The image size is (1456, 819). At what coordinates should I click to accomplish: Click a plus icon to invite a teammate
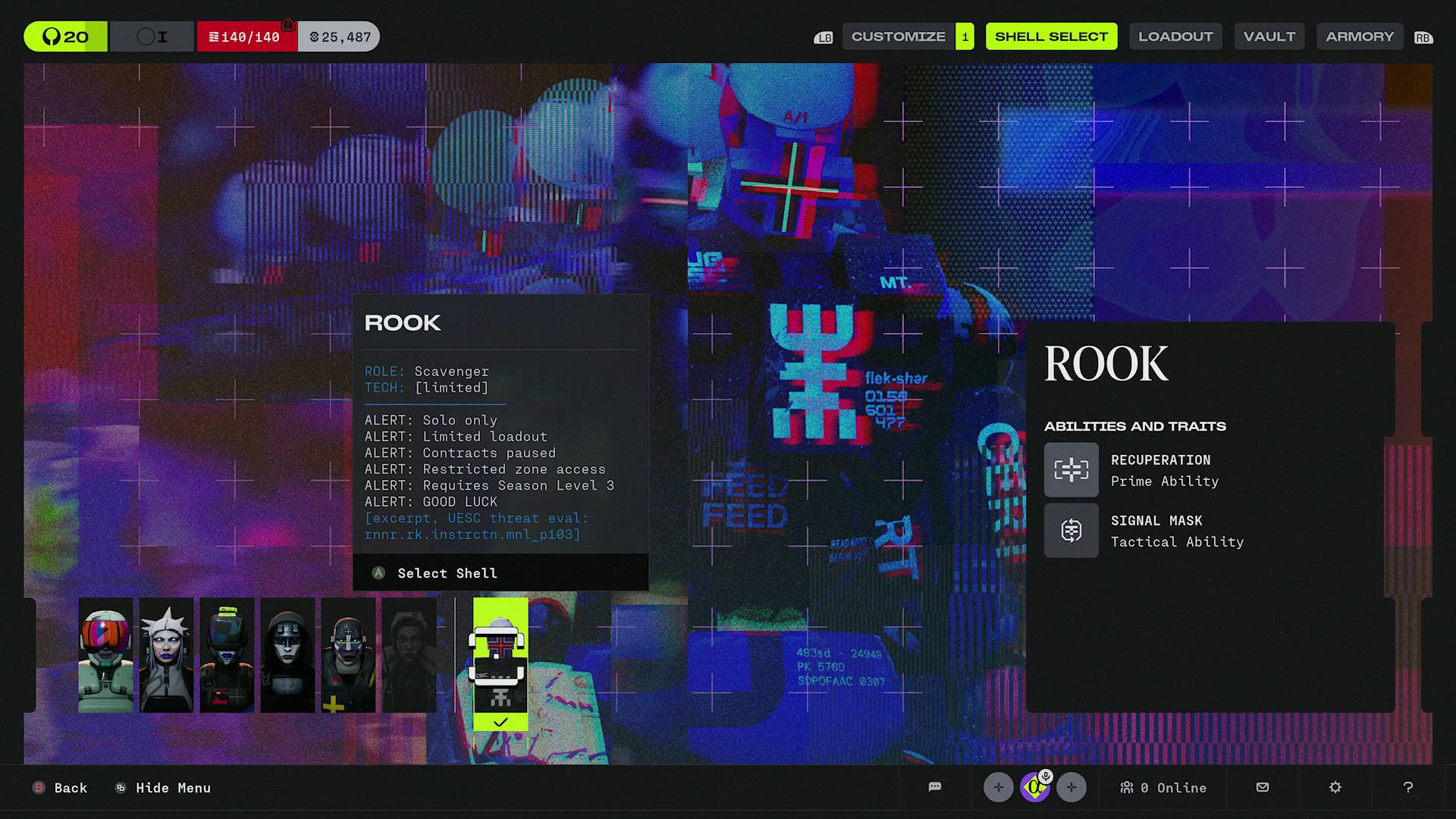click(x=998, y=787)
